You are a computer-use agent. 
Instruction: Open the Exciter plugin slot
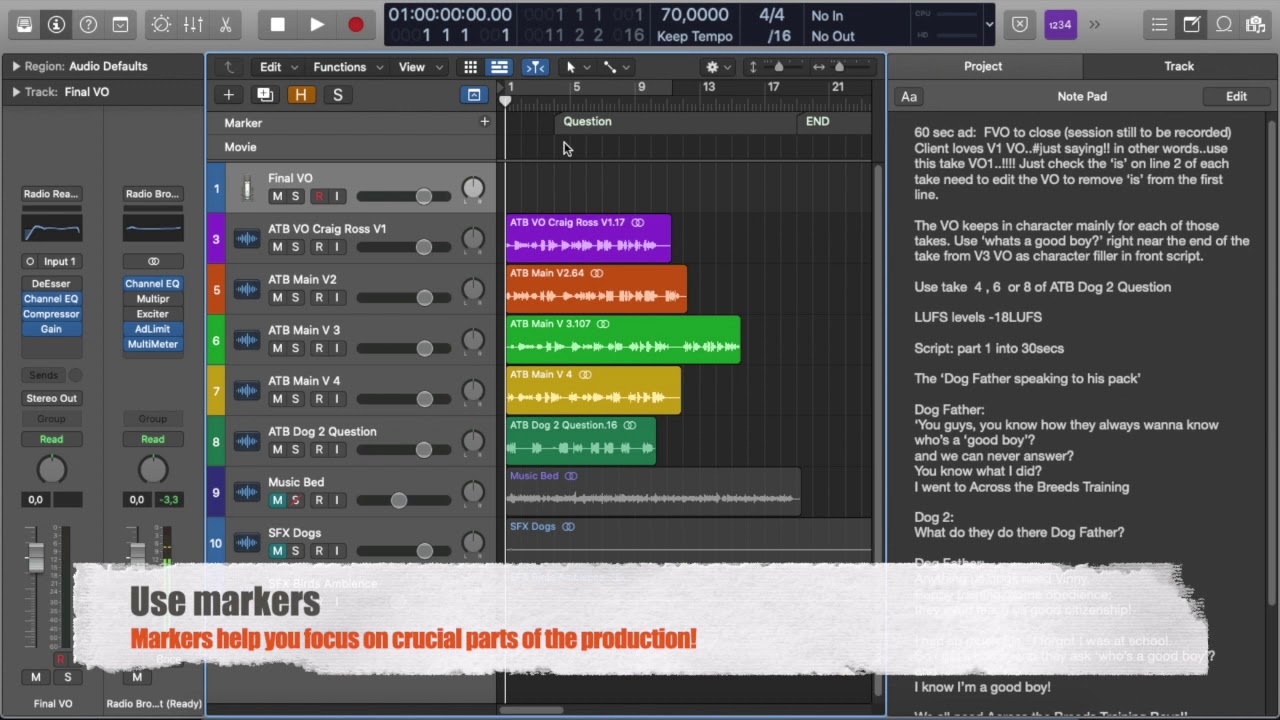[x=152, y=314]
